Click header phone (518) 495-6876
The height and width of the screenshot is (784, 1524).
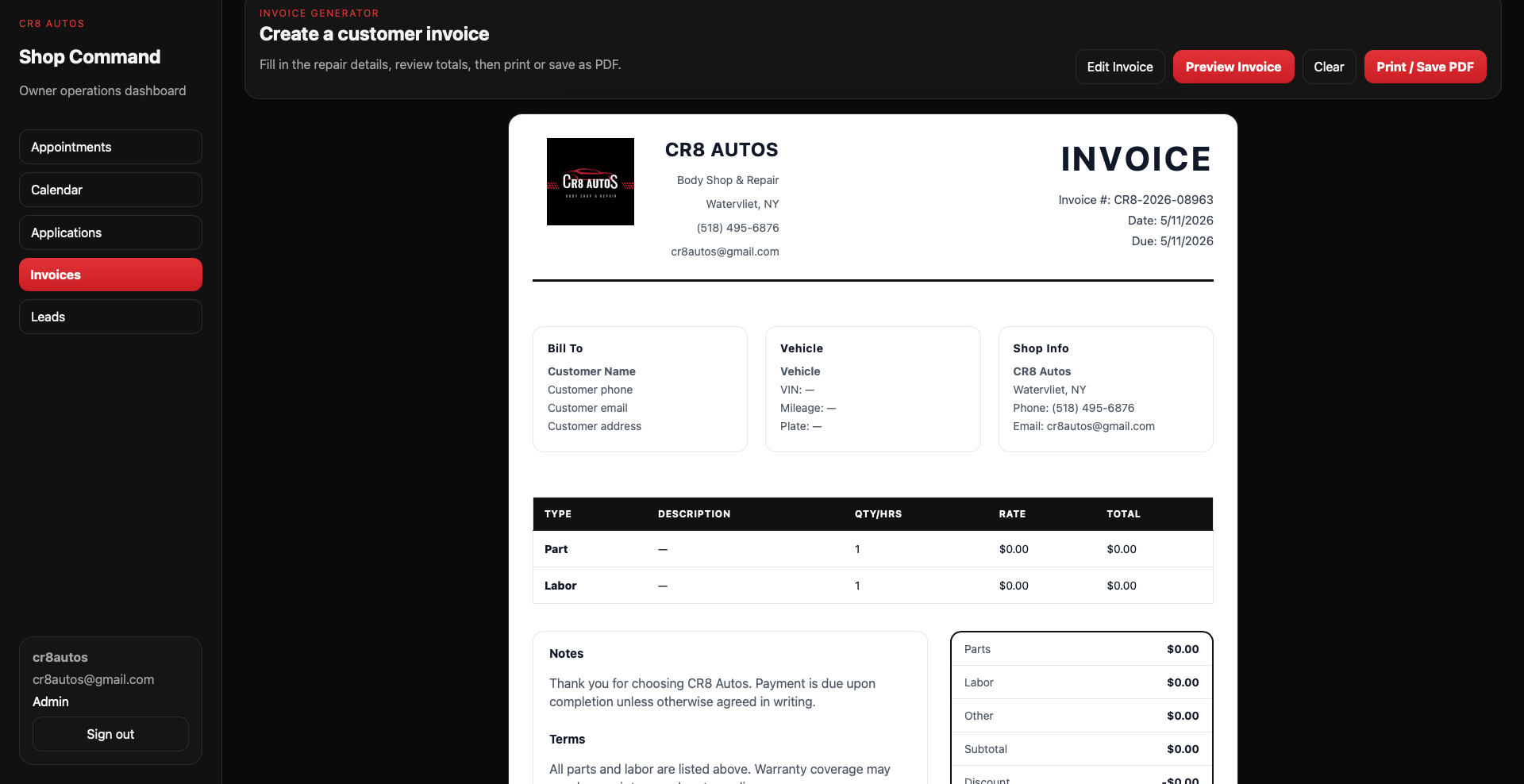click(x=738, y=228)
